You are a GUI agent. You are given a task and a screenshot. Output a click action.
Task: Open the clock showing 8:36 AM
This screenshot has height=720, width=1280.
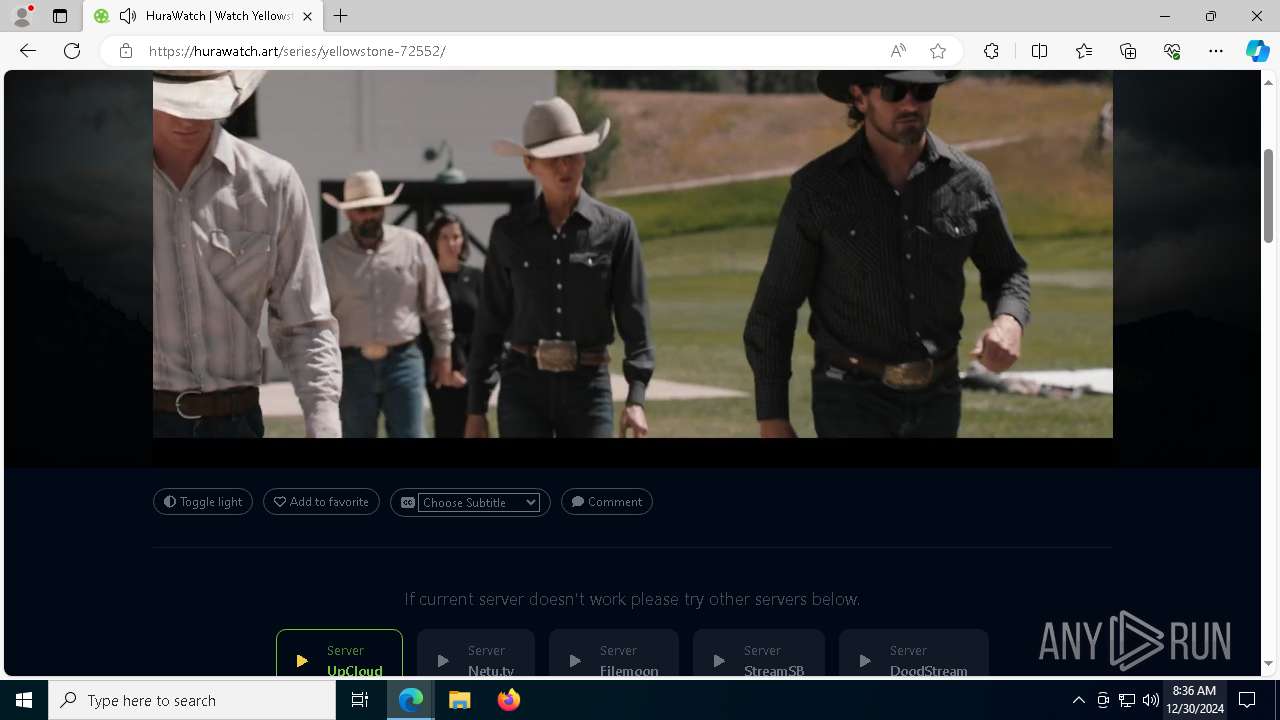(1194, 700)
